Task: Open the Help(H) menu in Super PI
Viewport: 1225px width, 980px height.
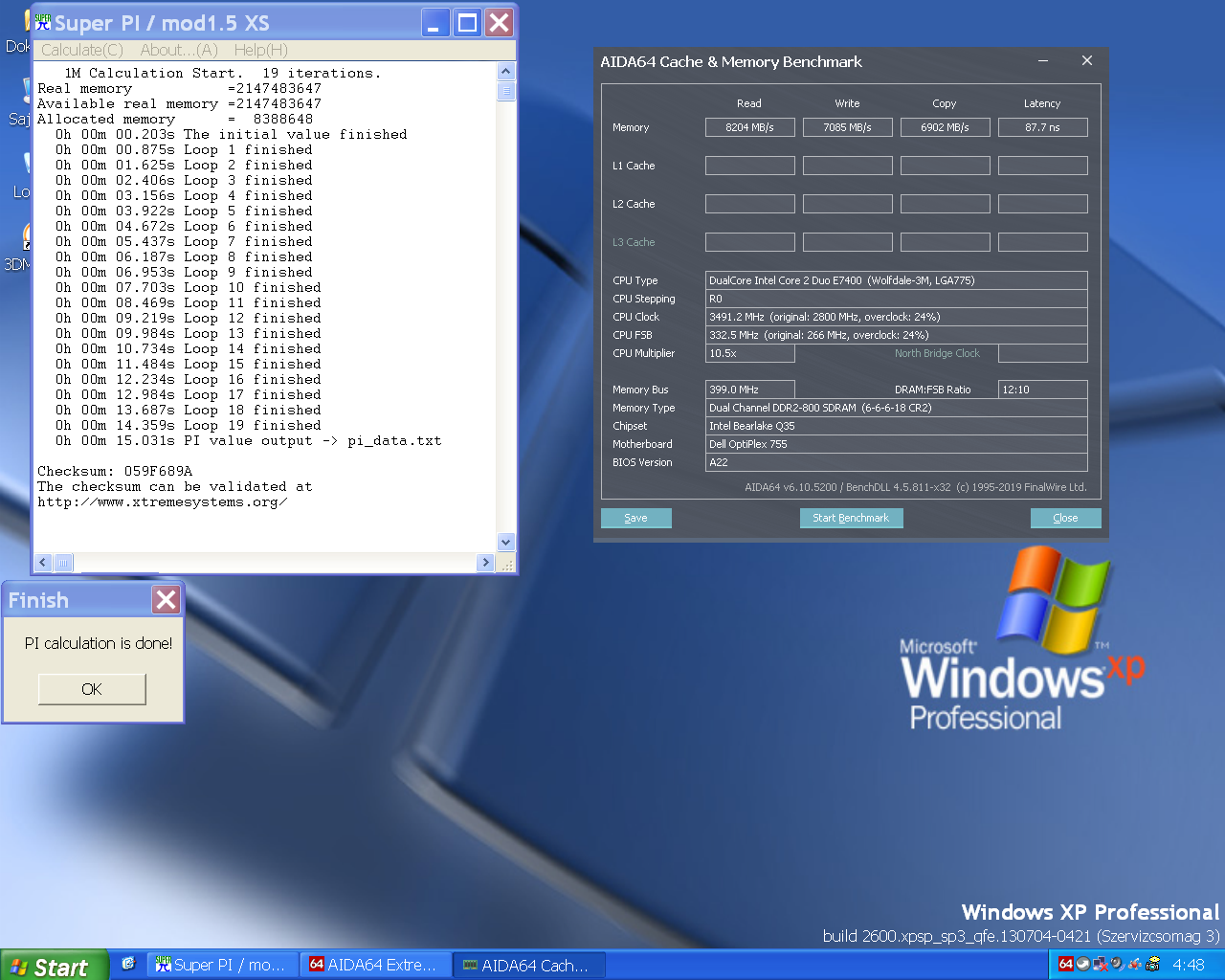Action: click(260, 50)
